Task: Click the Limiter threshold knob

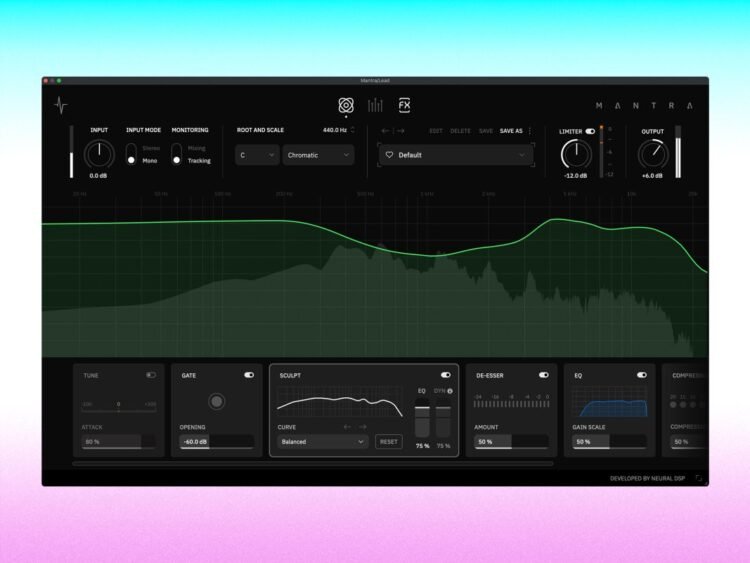Action: click(576, 155)
